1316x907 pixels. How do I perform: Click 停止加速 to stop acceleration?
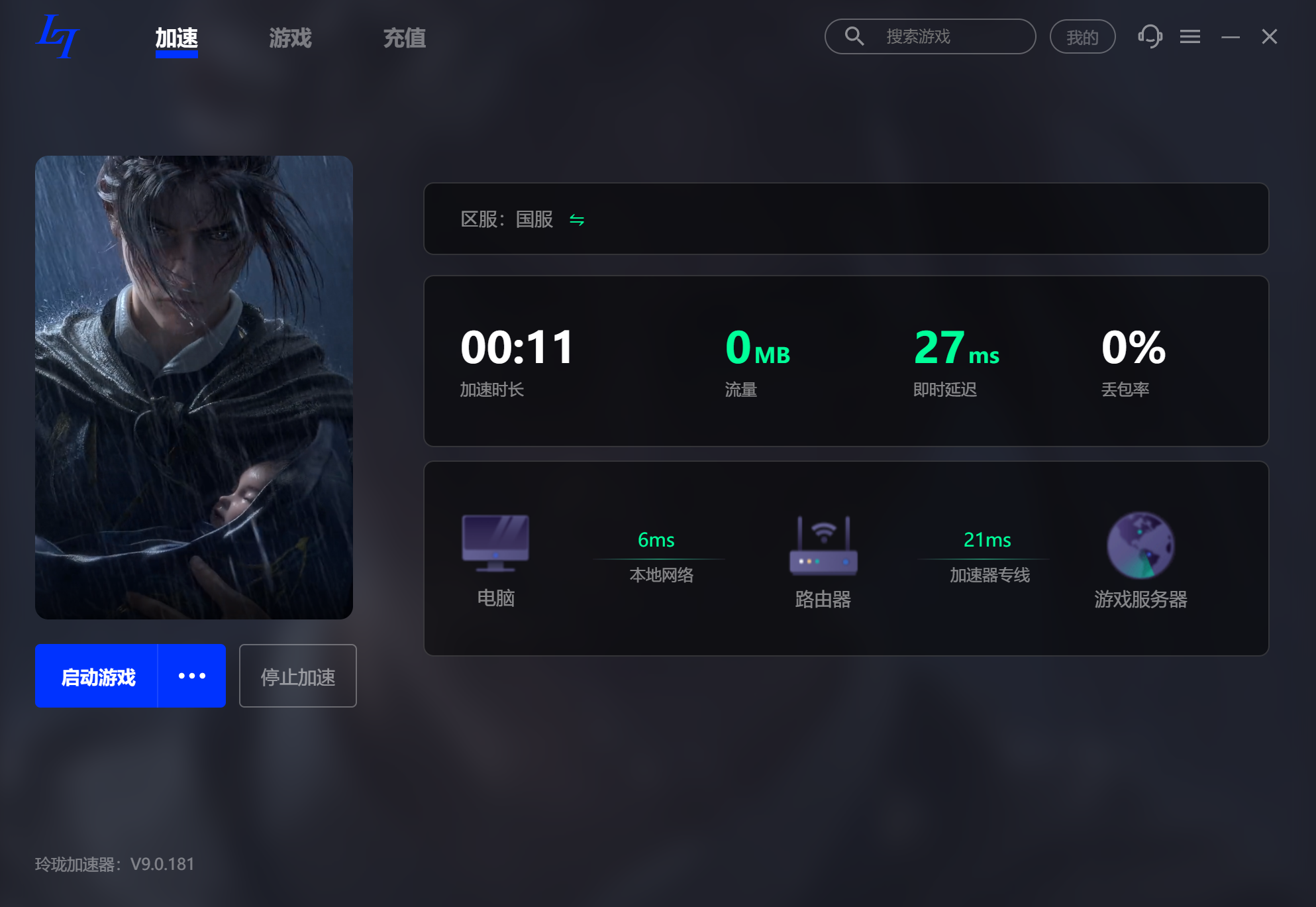[x=298, y=676]
